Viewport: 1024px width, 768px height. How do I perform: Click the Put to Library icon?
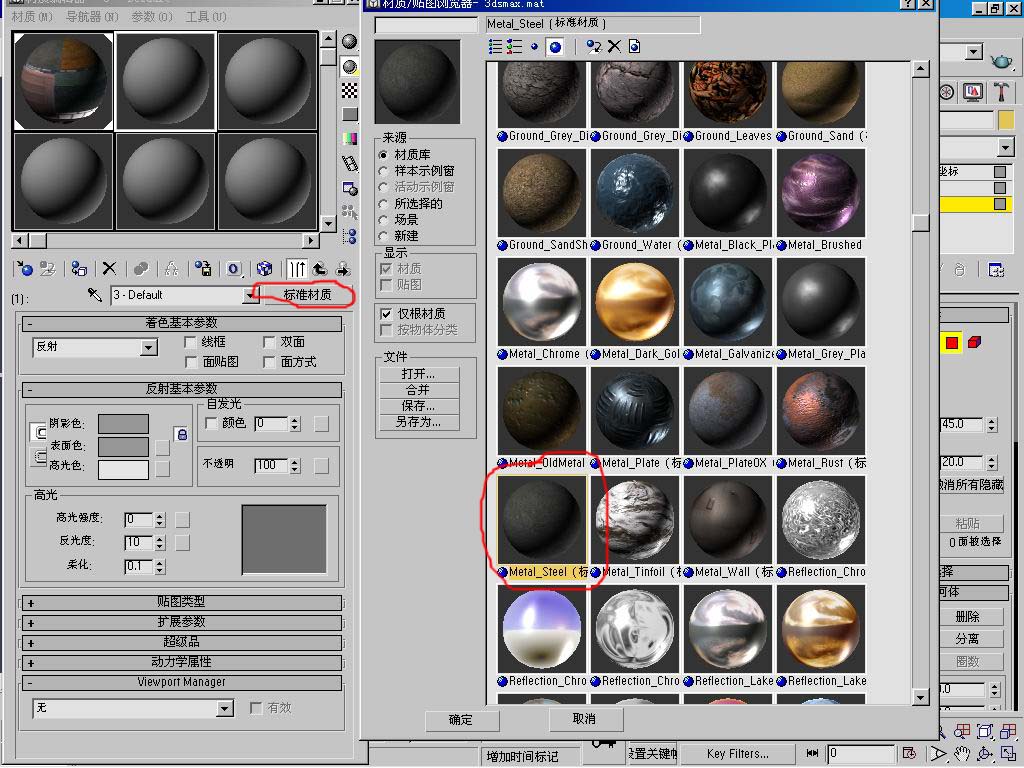click(203, 268)
